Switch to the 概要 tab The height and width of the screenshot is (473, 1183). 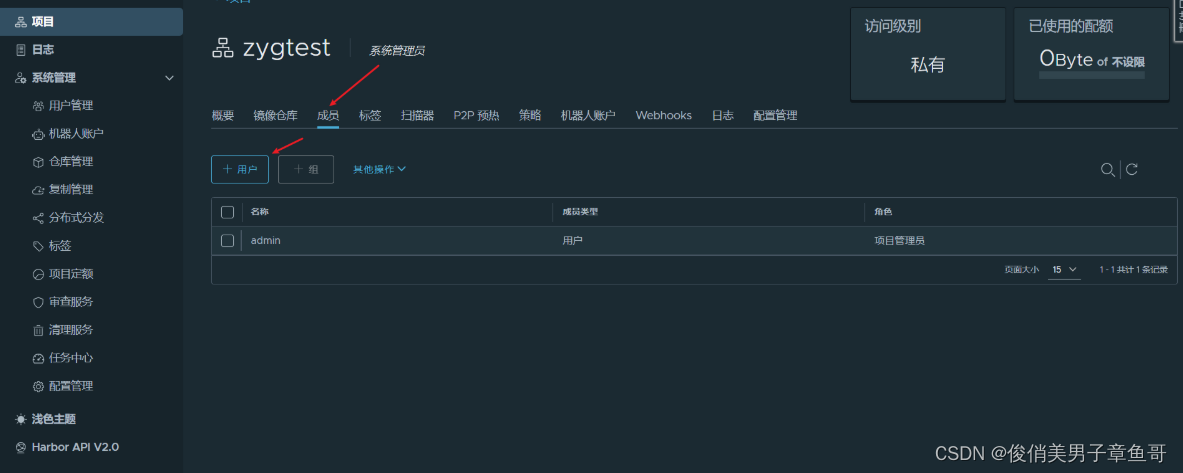pyautogui.click(x=223, y=115)
